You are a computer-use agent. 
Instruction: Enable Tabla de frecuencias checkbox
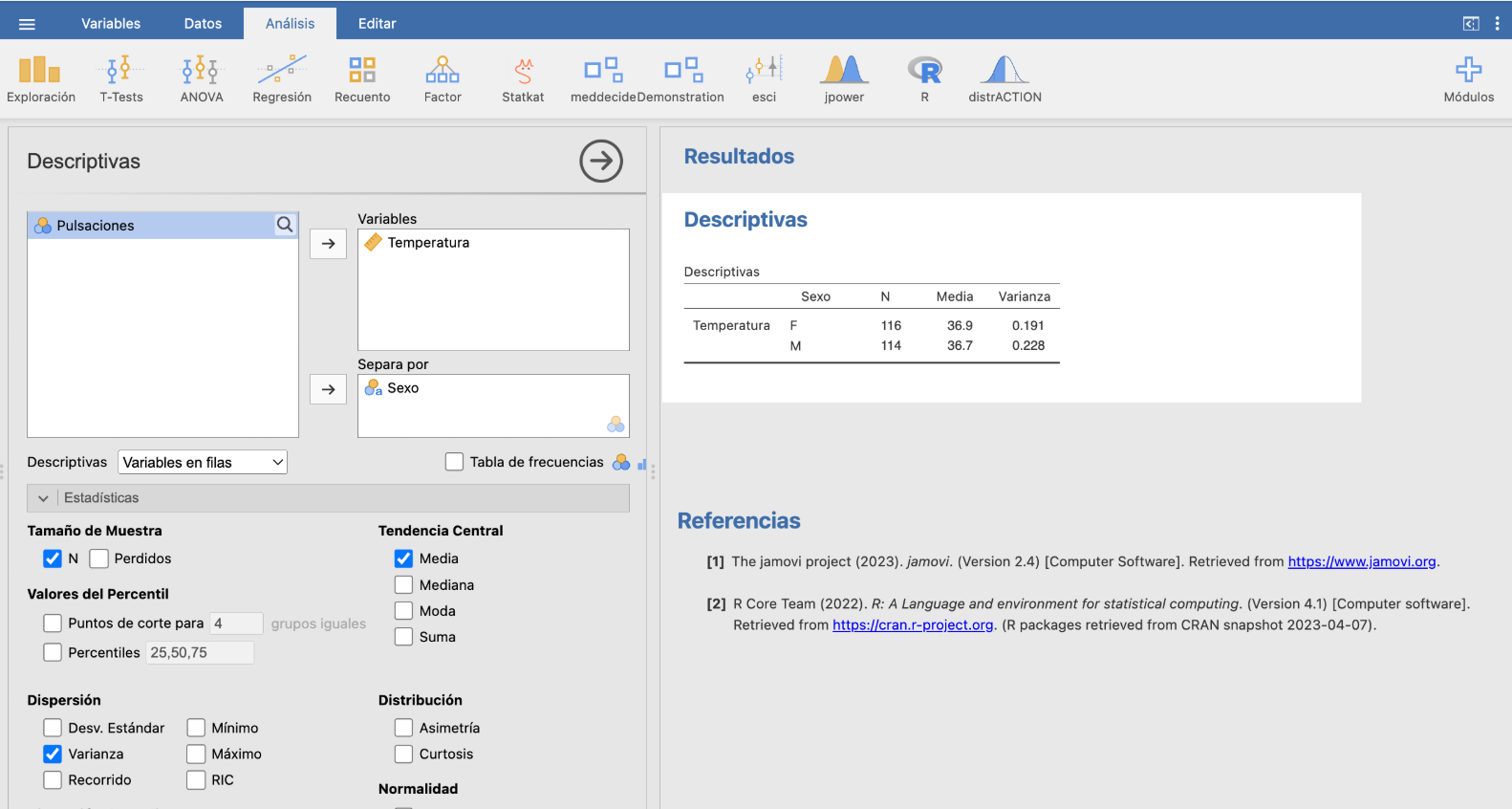[455, 462]
